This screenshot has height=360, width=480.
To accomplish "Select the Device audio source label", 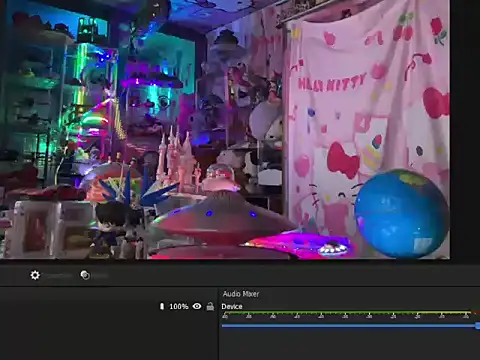I will click(232, 306).
